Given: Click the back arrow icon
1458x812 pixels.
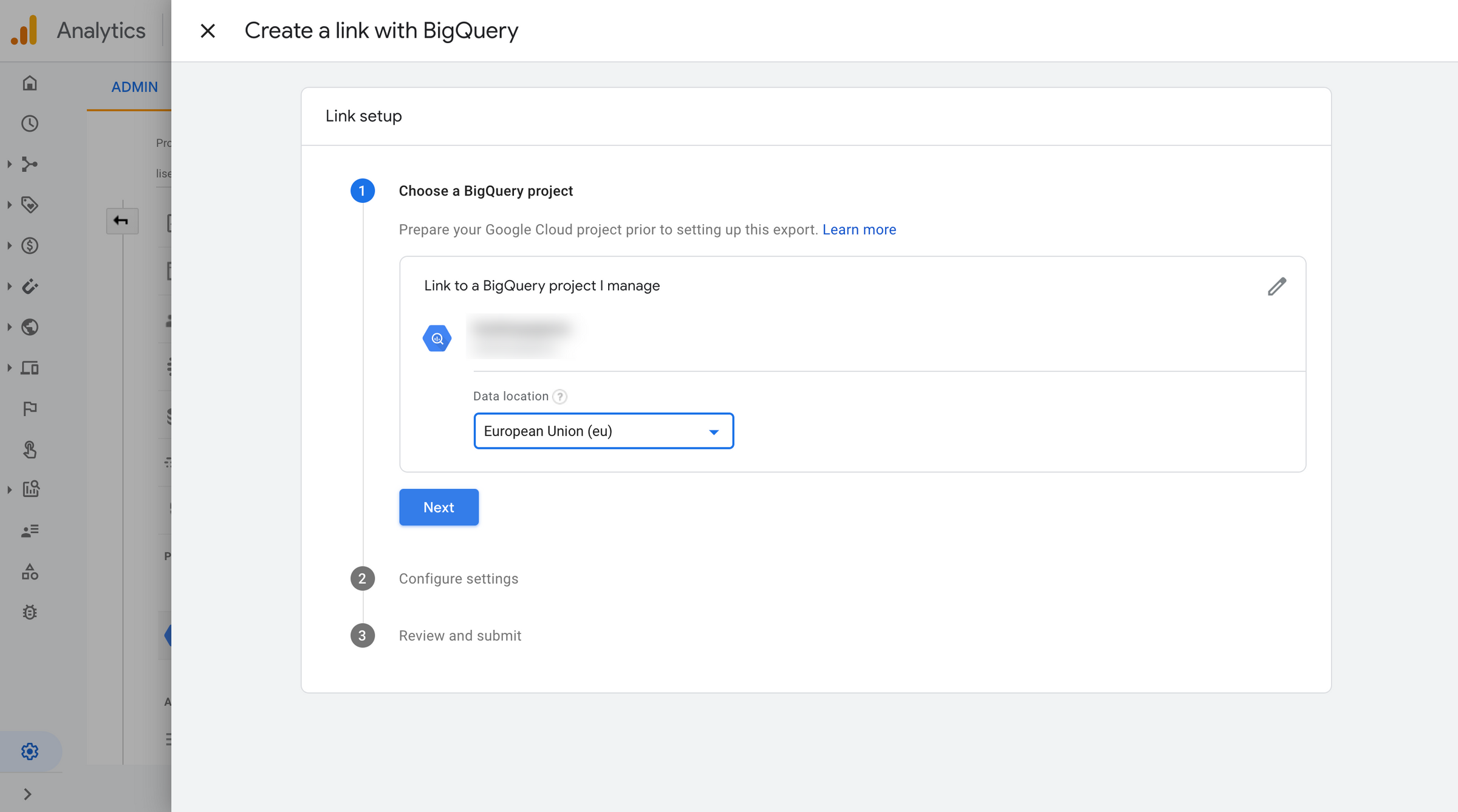Looking at the screenshot, I should pyautogui.click(x=122, y=220).
